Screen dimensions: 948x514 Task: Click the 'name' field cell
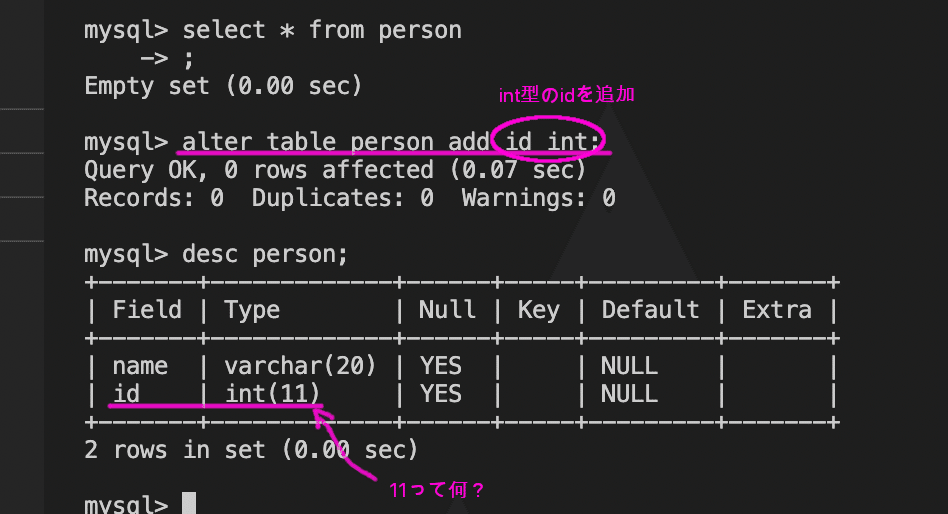[x=140, y=366]
